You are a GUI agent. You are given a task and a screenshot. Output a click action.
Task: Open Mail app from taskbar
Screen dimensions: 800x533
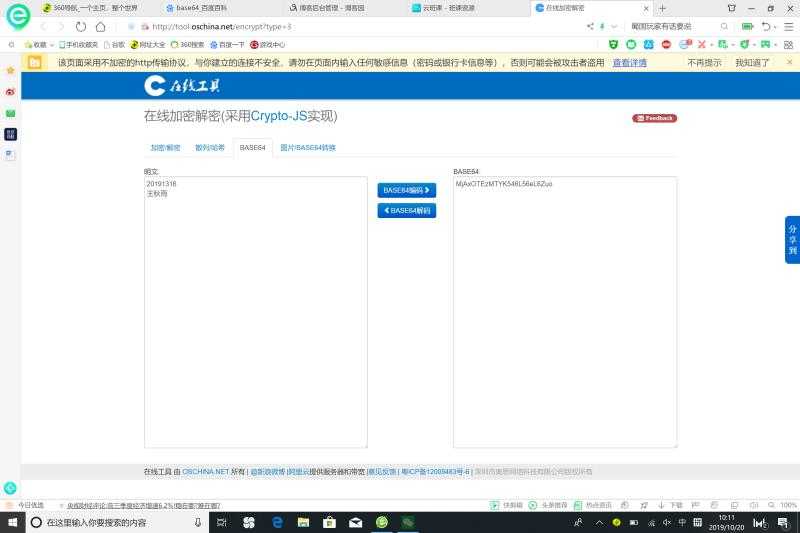click(x=356, y=522)
